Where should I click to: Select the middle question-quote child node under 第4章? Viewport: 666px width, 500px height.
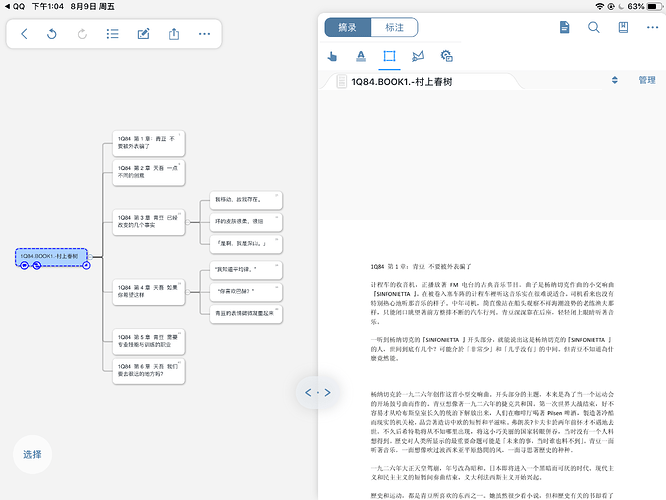tap(246, 292)
